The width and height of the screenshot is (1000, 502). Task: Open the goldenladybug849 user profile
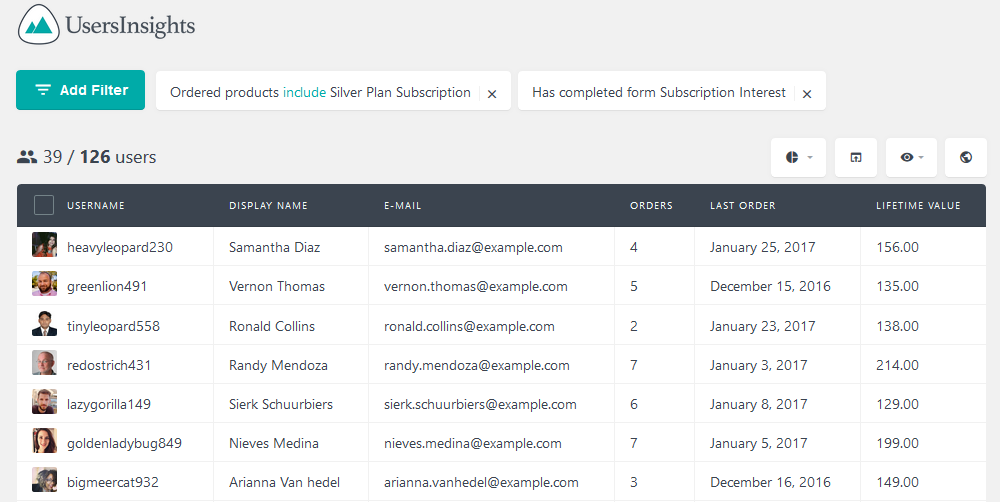click(124, 443)
